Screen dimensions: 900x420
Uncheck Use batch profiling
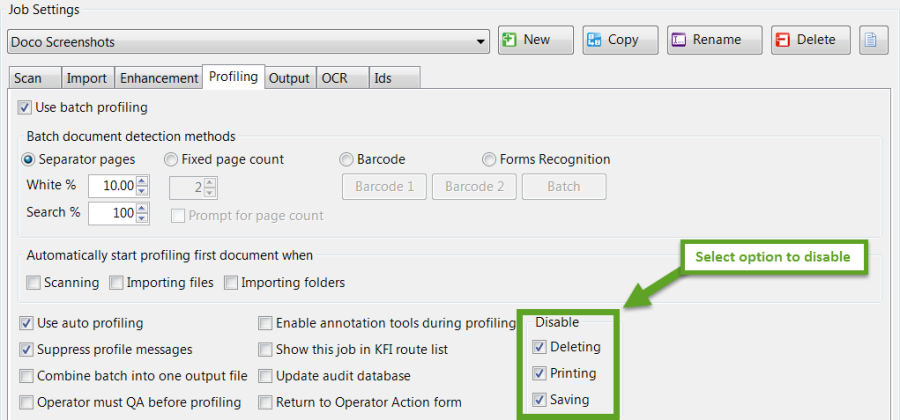[25, 107]
